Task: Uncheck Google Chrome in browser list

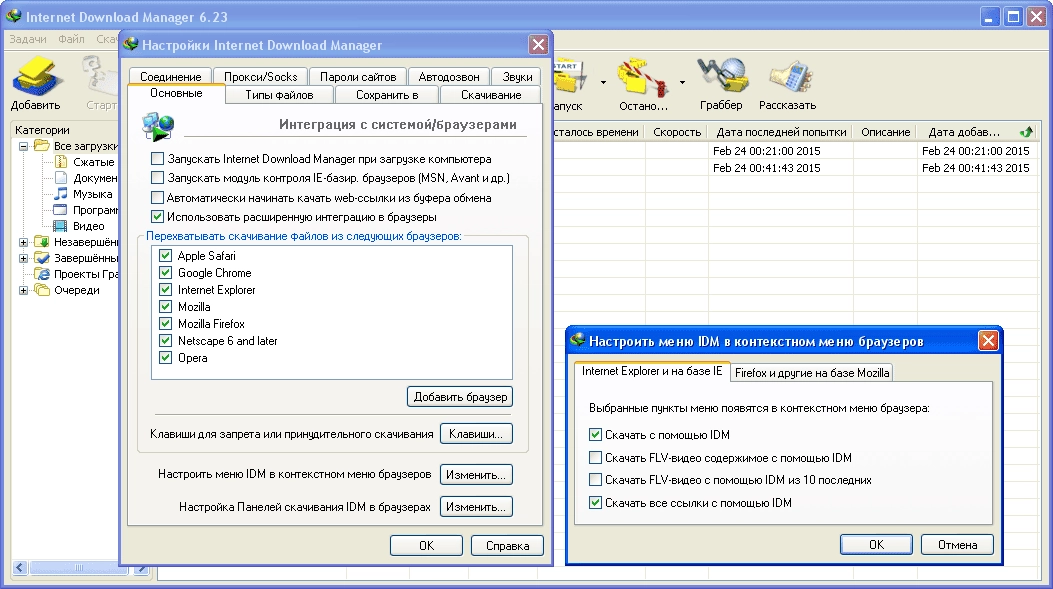Action: (x=165, y=272)
